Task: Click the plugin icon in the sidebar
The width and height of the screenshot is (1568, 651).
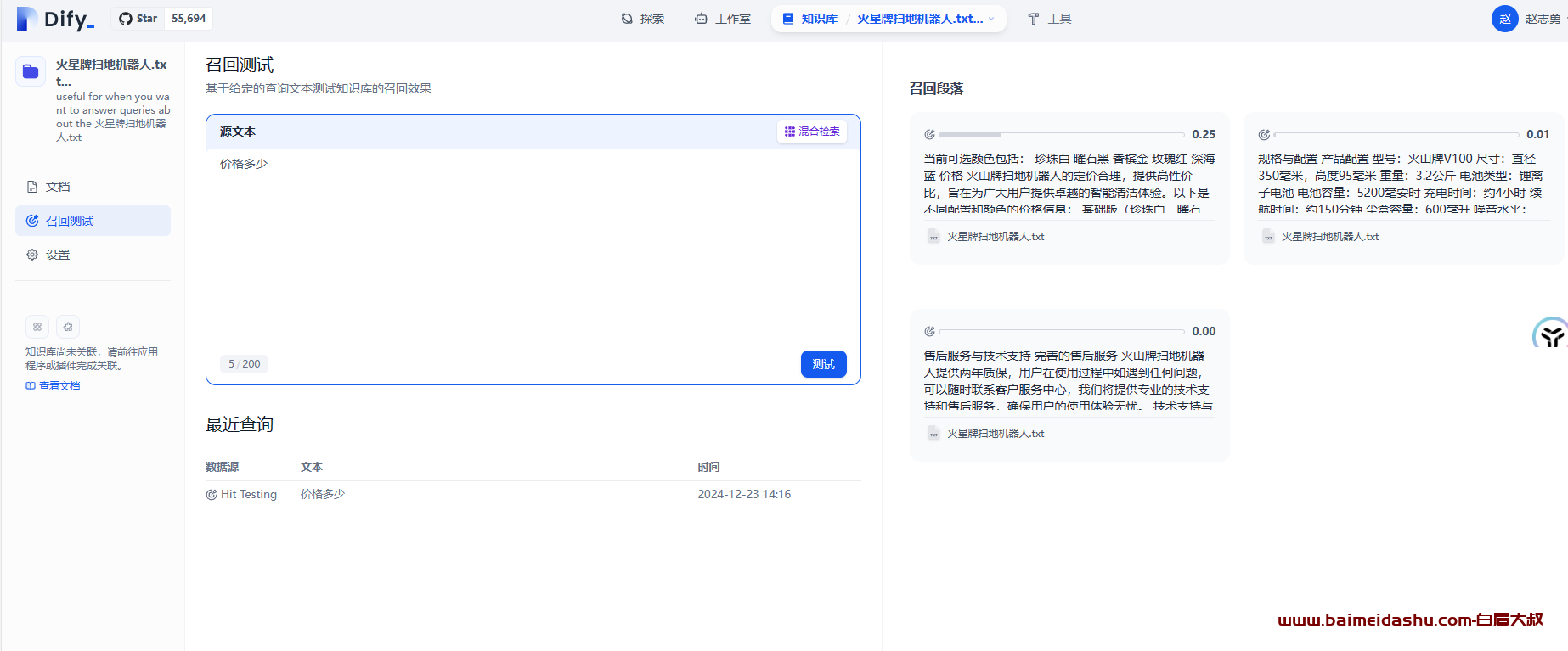Action: pyautogui.click(x=68, y=327)
